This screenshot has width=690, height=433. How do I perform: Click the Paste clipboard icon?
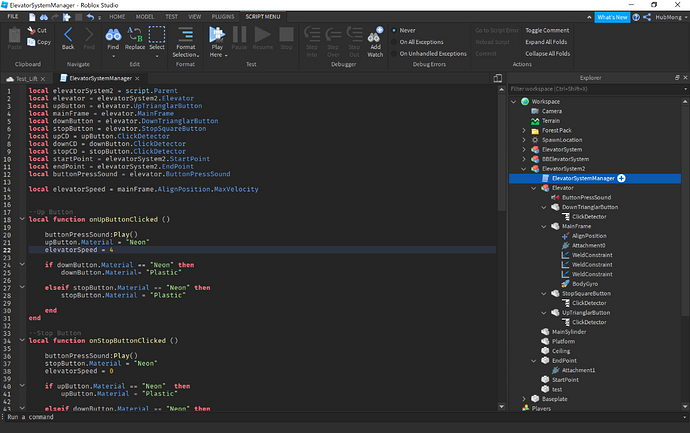point(15,35)
